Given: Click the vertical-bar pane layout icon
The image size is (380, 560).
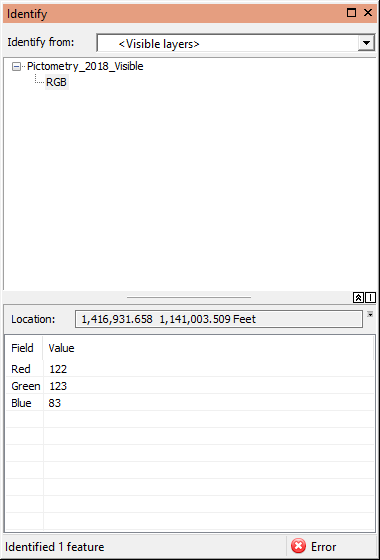Looking at the screenshot, I should coord(370,298).
